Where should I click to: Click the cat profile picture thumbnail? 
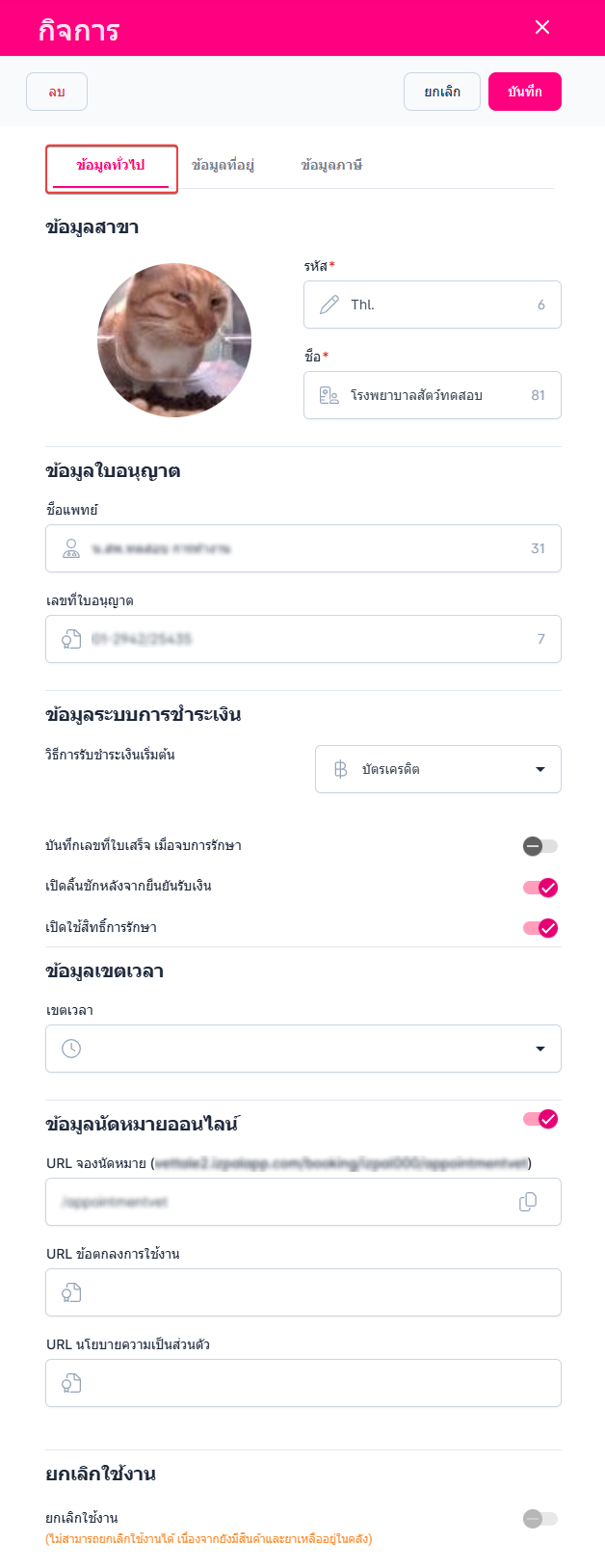pos(174,340)
